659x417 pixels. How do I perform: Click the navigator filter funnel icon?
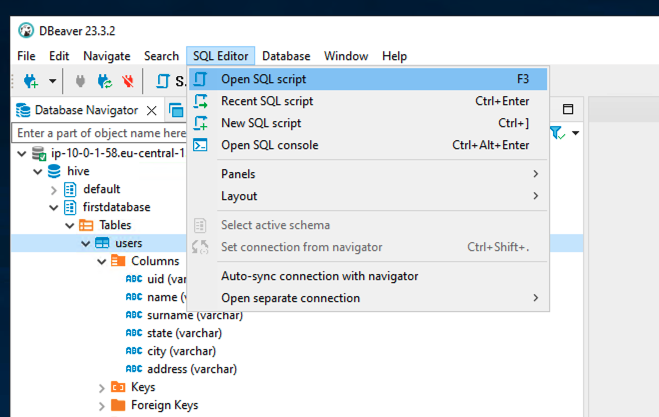pos(557,133)
